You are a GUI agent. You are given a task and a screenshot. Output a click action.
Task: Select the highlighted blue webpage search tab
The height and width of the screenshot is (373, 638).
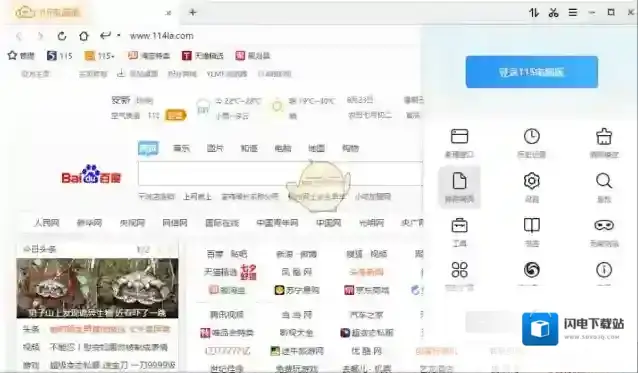(x=148, y=148)
